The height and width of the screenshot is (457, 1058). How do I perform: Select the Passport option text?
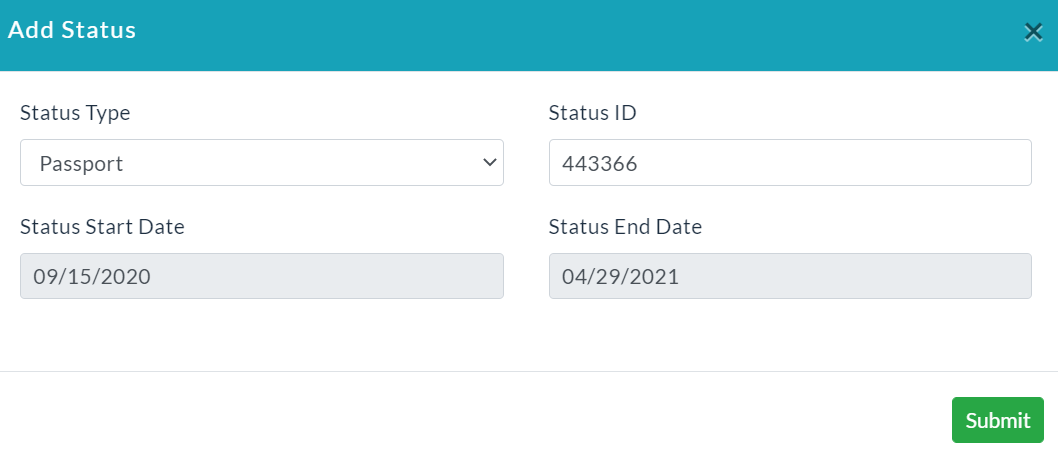tap(81, 164)
